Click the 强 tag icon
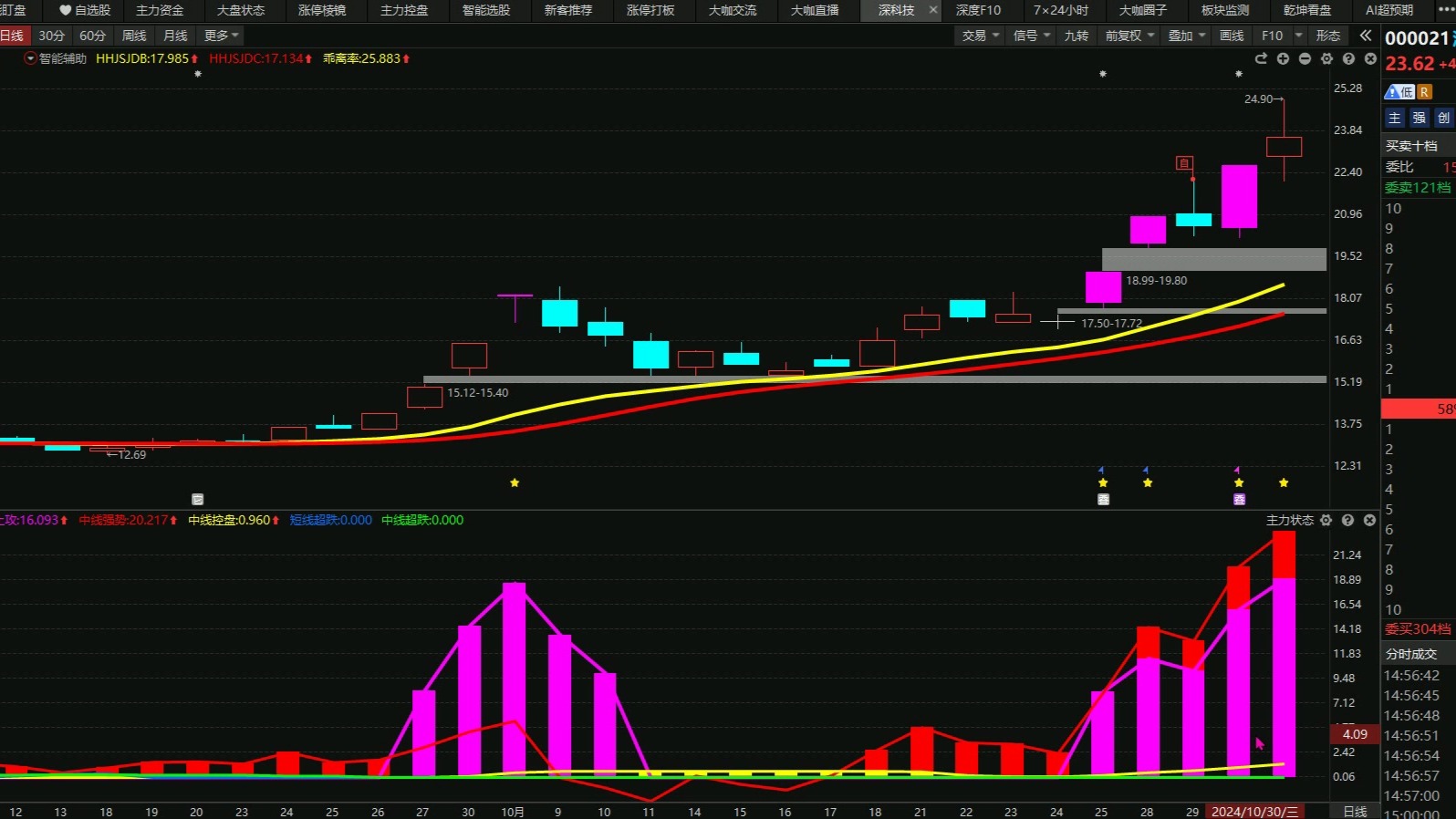 click(x=1419, y=118)
